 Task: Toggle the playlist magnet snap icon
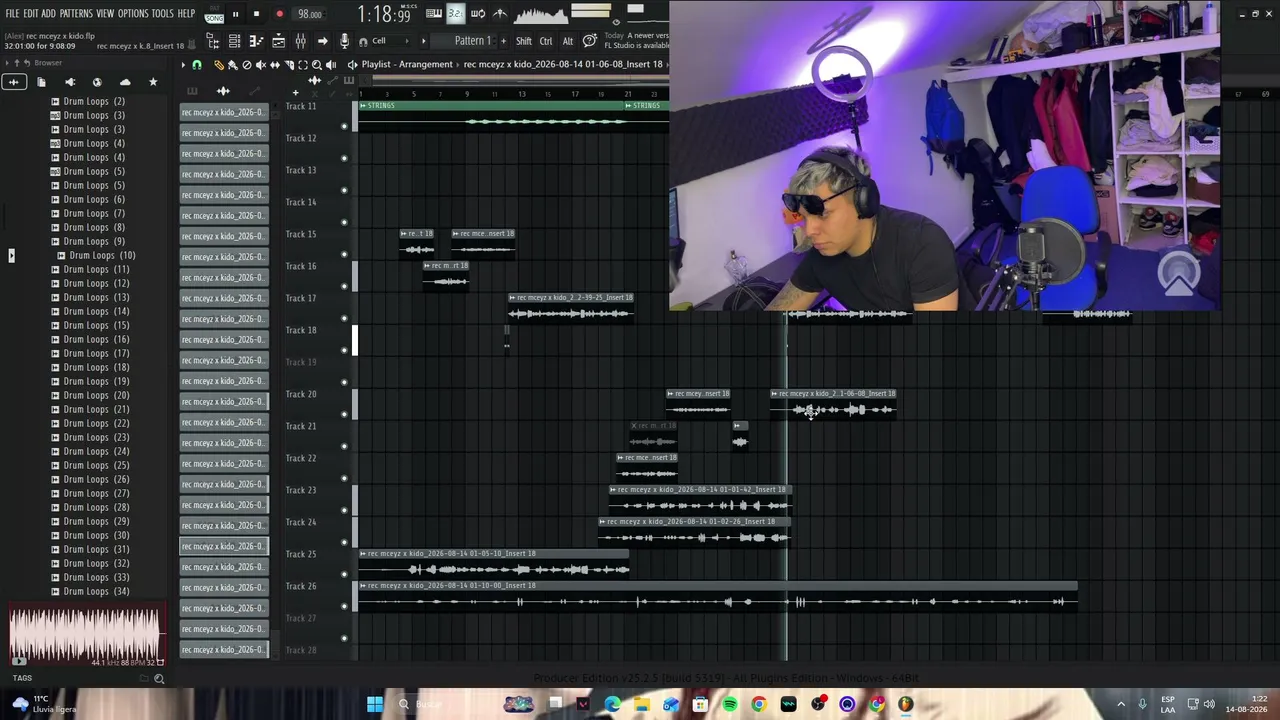197,65
